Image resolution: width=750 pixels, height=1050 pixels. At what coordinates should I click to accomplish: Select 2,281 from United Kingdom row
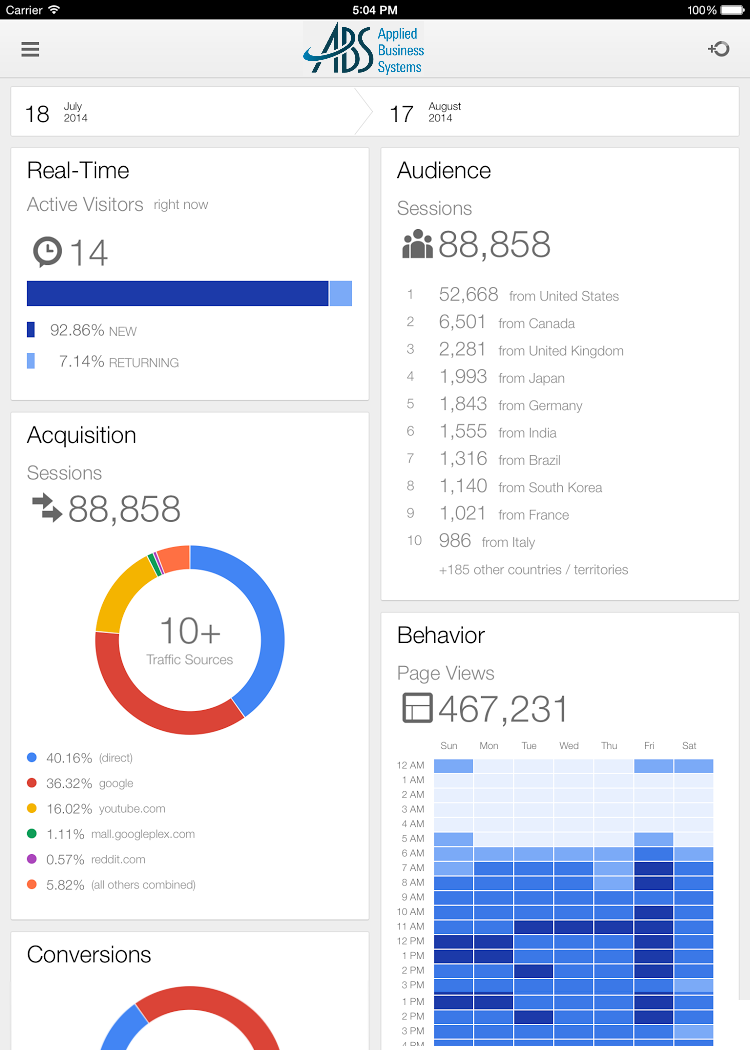click(515, 350)
